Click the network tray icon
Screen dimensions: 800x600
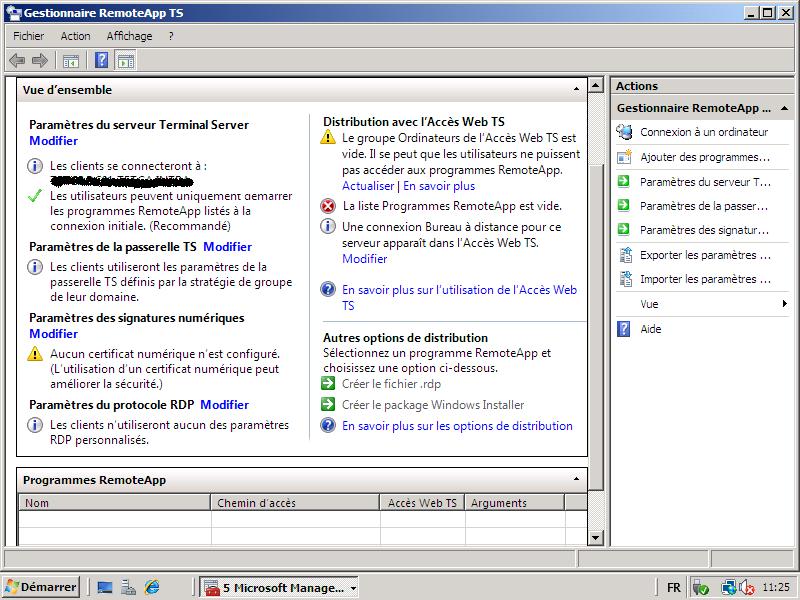point(728,588)
